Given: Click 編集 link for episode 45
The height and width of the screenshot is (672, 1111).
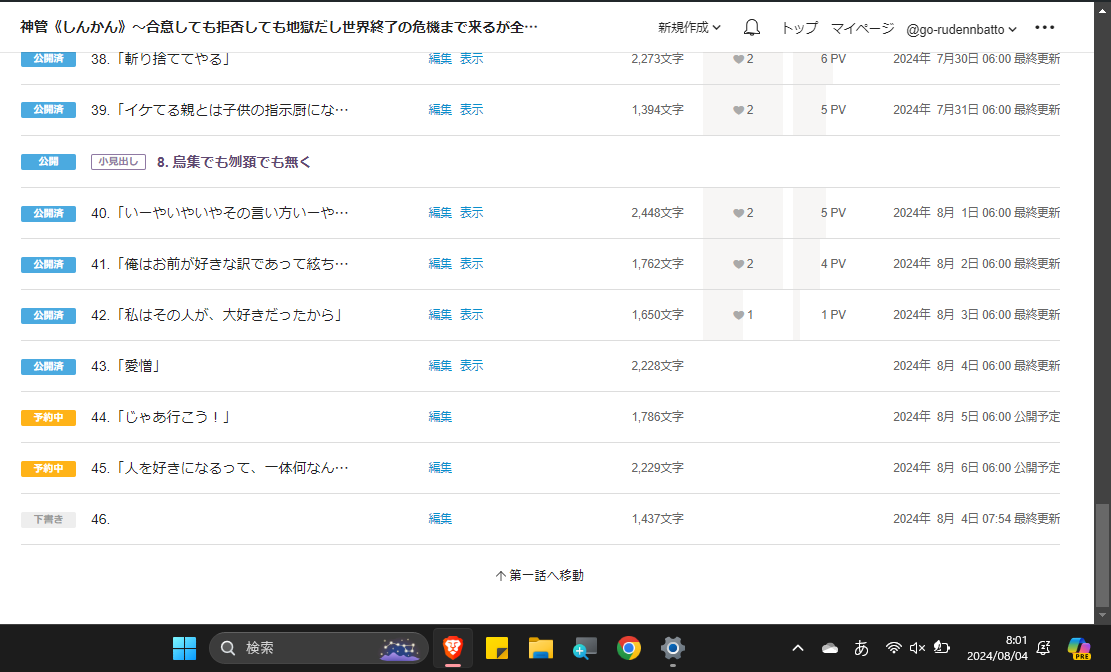Looking at the screenshot, I should click(440, 468).
